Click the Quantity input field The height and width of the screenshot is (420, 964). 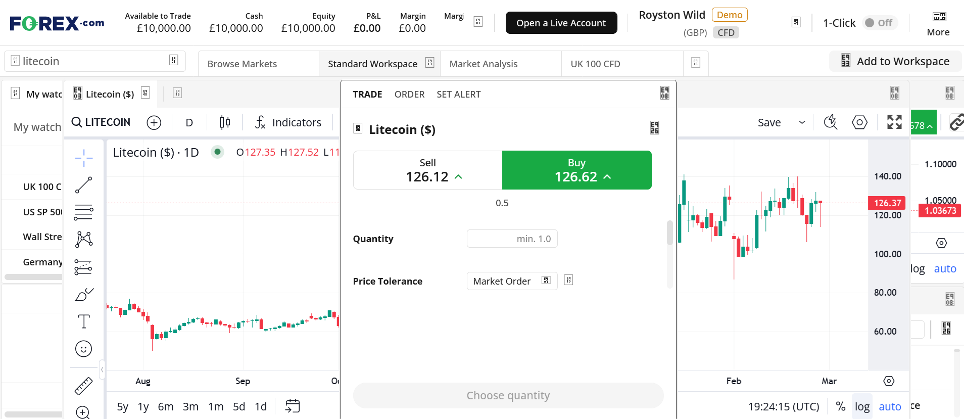(512, 239)
